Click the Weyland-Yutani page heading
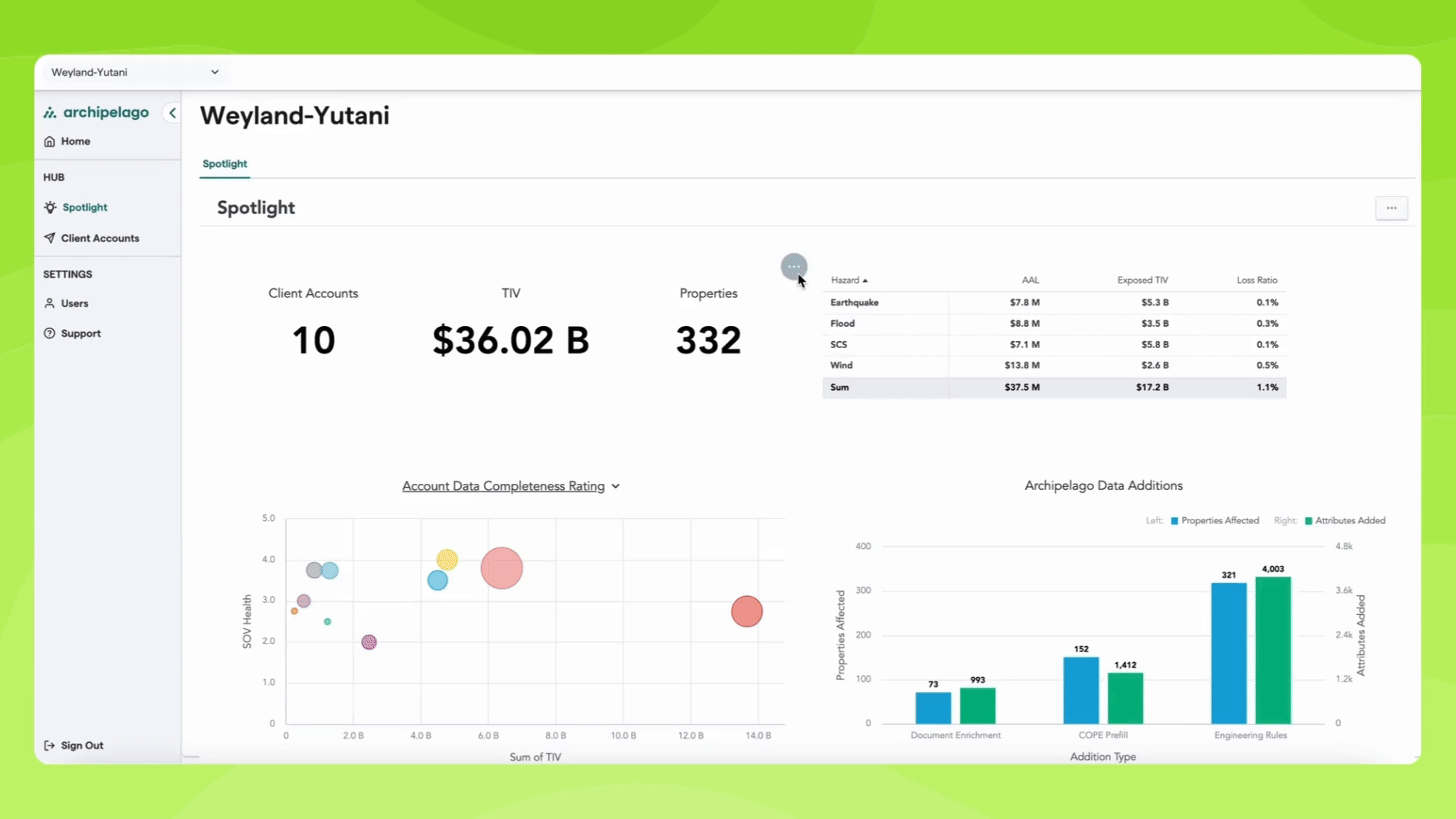This screenshot has width=1456, height=819. click(294, 115)
